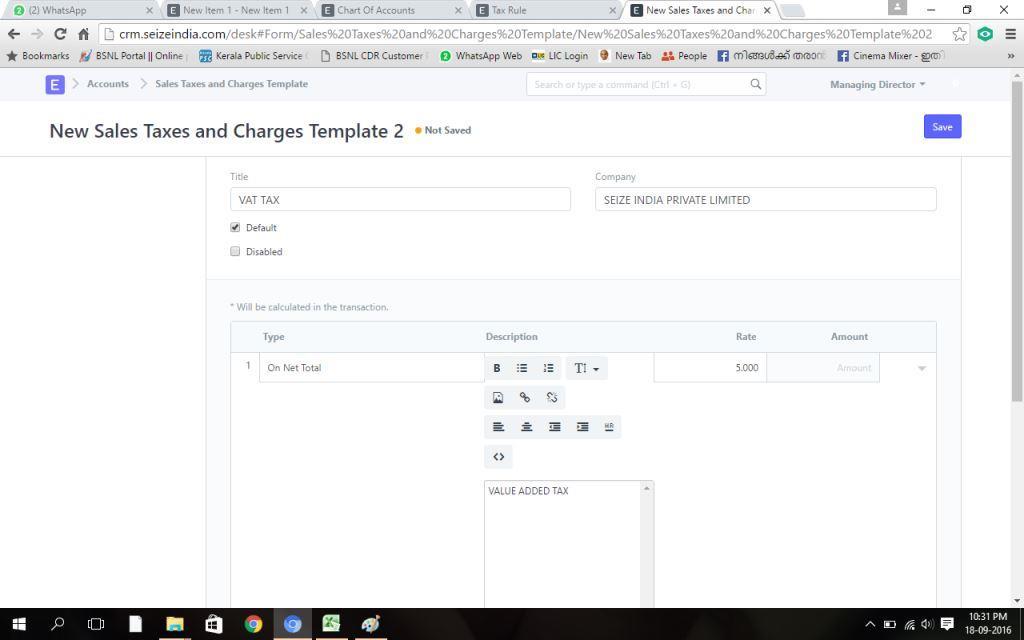Open the browser home page
The image size is (1024, 640).
click(x=83, y=34)
